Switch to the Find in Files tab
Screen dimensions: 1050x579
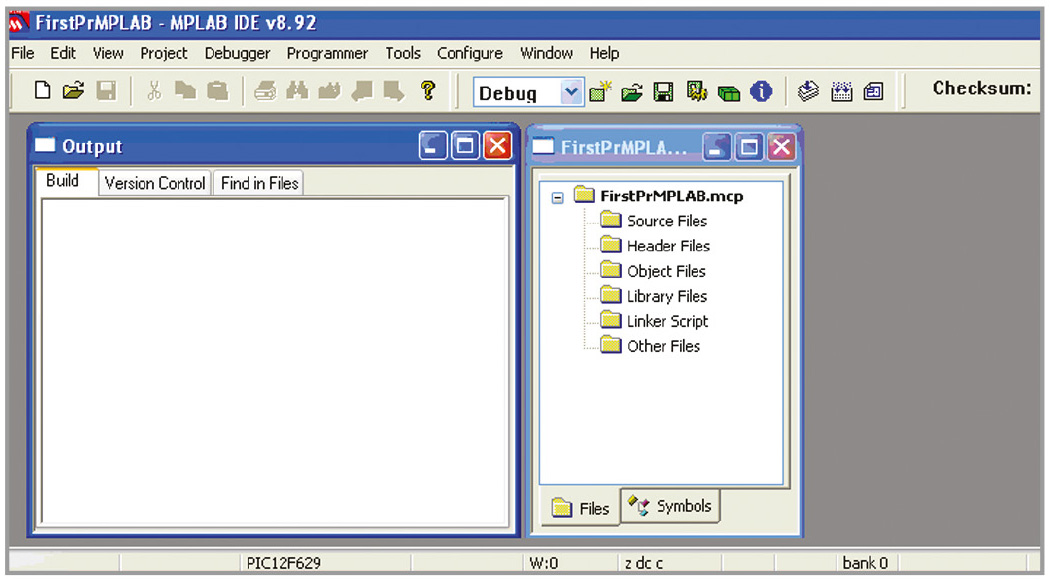[x=259, y=183]
